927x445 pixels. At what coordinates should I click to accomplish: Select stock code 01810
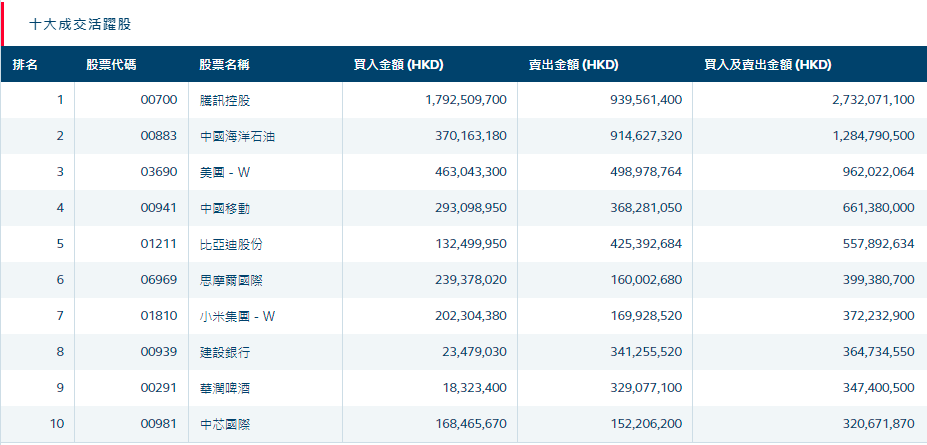(159, 316)
